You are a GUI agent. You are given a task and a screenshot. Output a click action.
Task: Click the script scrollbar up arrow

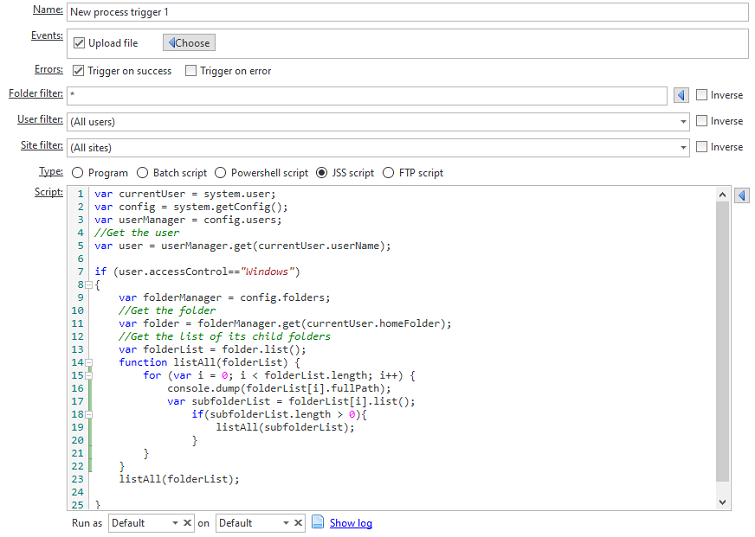(722, 195)
